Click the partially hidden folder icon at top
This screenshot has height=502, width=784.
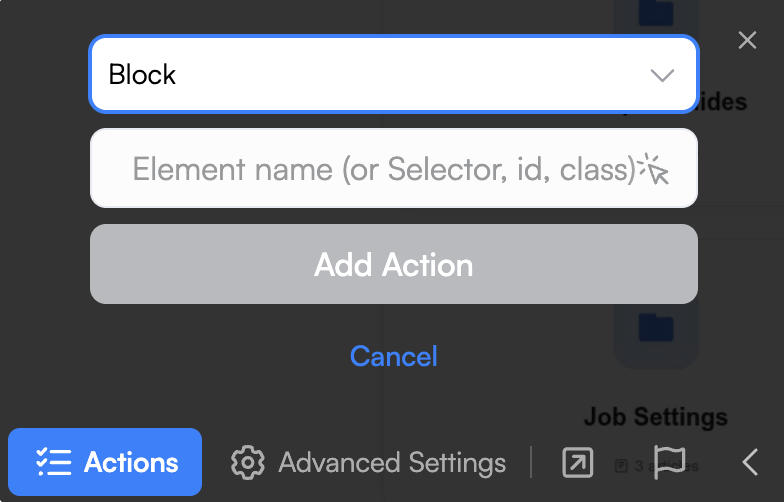click(656, 14)
